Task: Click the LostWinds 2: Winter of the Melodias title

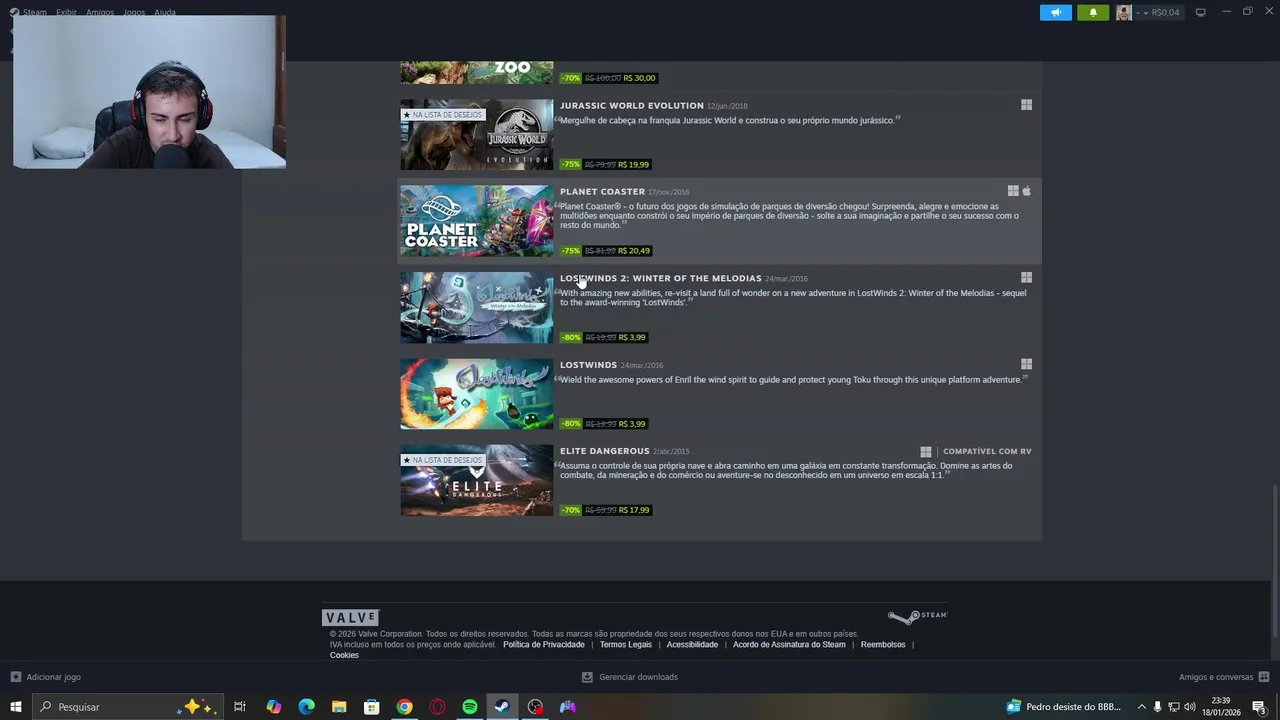Action: [661, 278]
